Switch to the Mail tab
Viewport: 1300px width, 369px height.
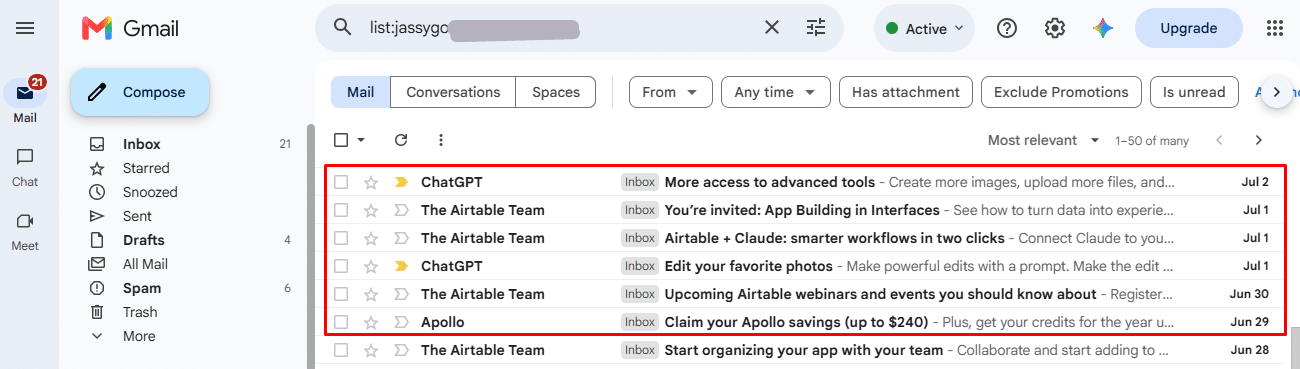coord(360,92)
